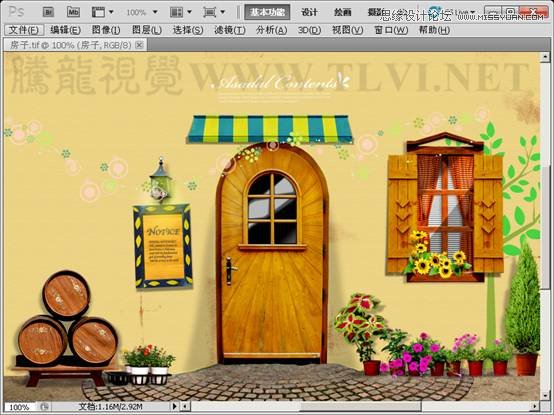The height and width of the screenshot is (415, 554).
Task: Click the Screen Mode icon
Action: click(210, 12)
